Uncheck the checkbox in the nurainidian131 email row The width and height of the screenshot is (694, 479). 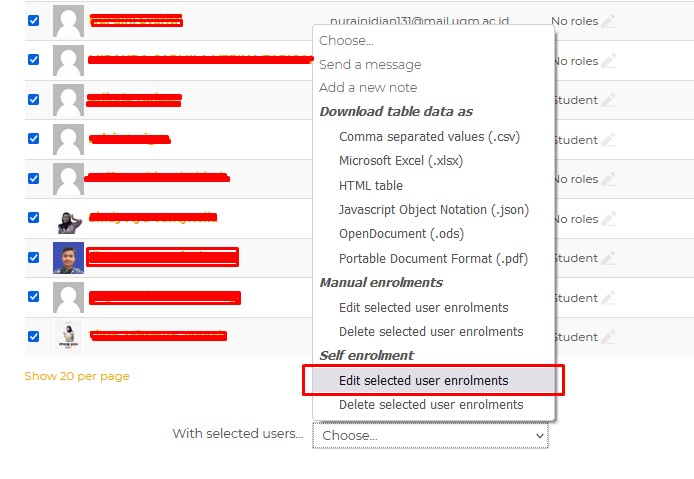point(33,21)
